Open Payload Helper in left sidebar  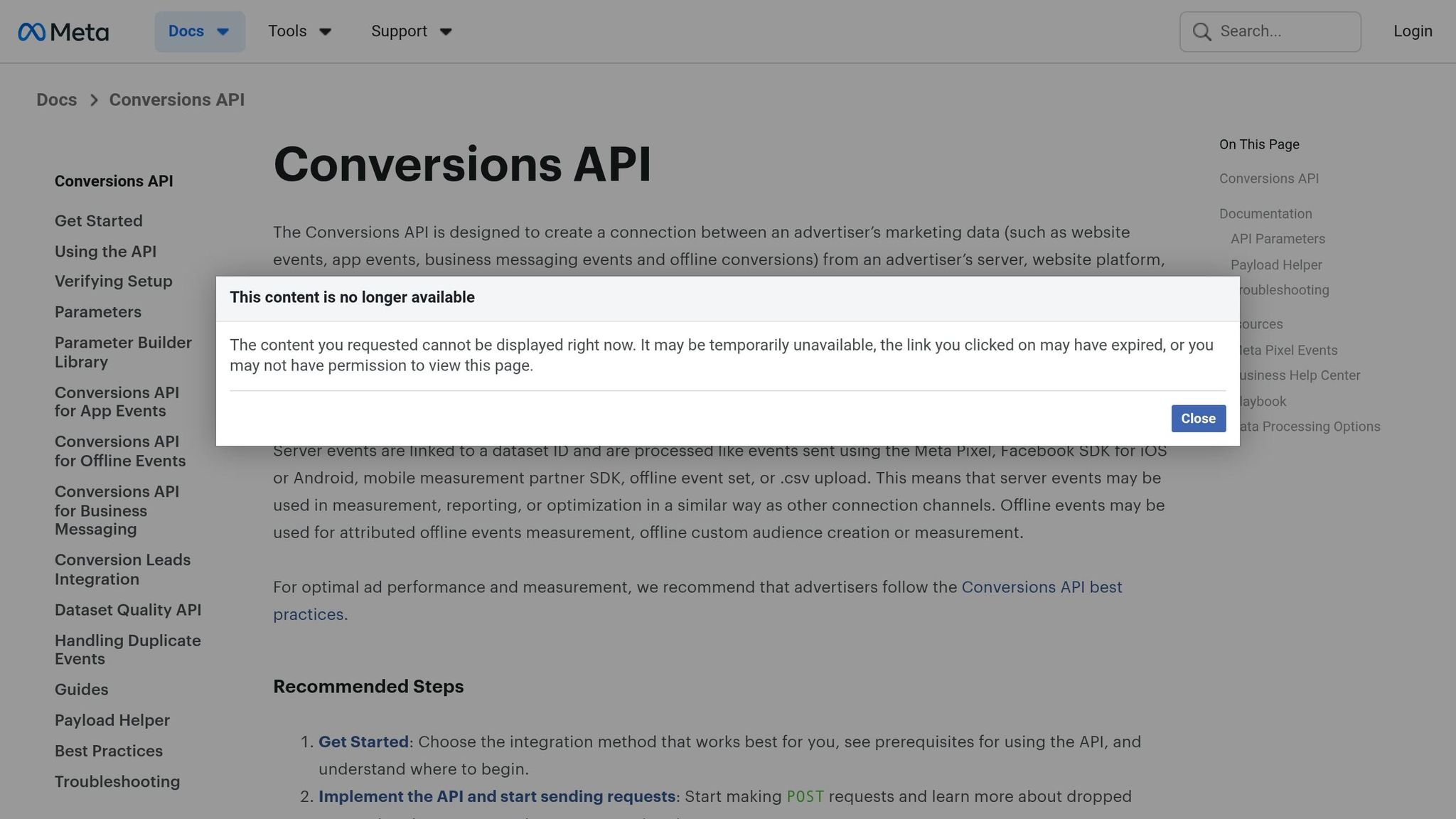coord(112,720)
